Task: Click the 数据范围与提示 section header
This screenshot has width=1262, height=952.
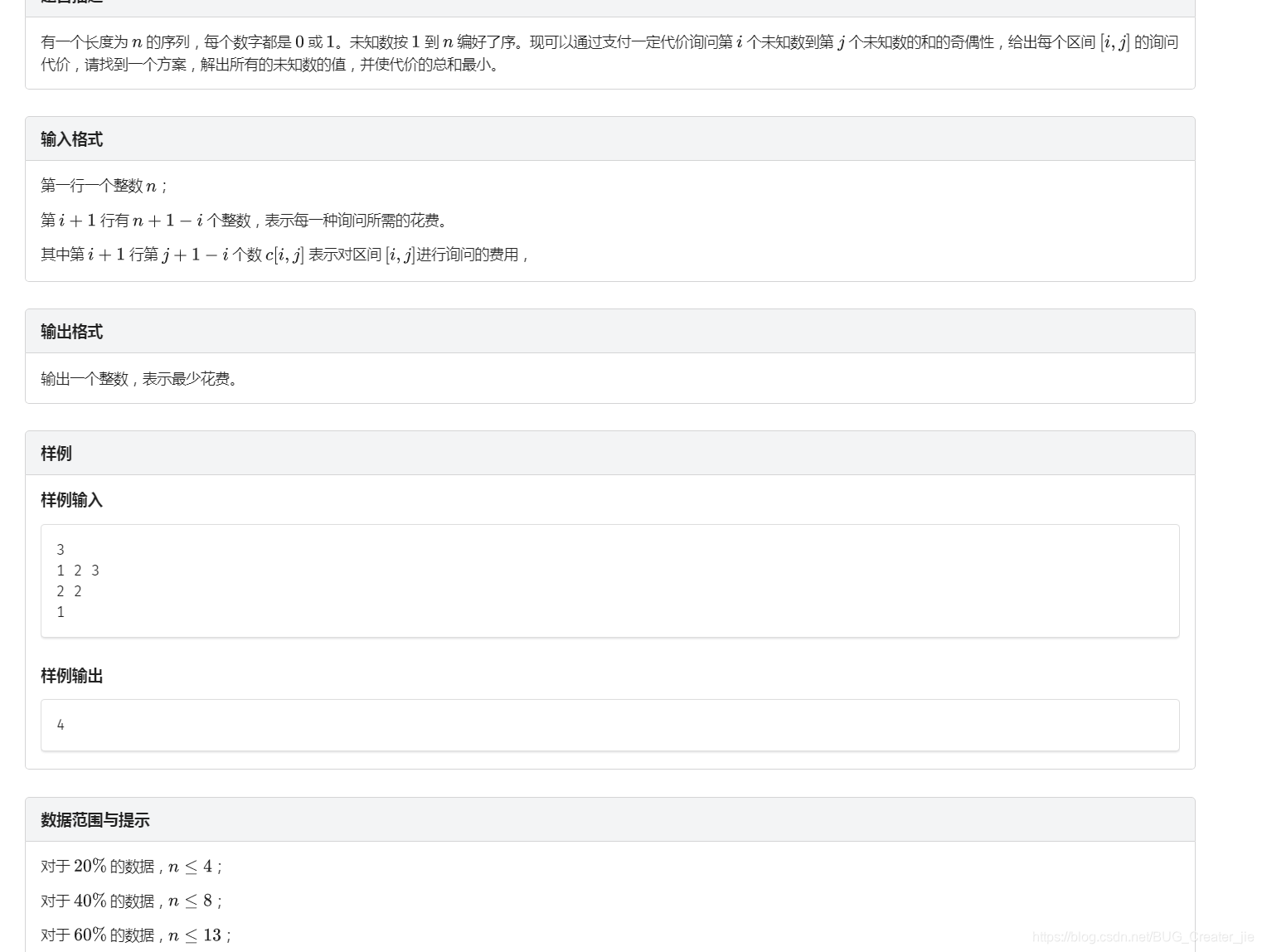Action: (95, 819)
